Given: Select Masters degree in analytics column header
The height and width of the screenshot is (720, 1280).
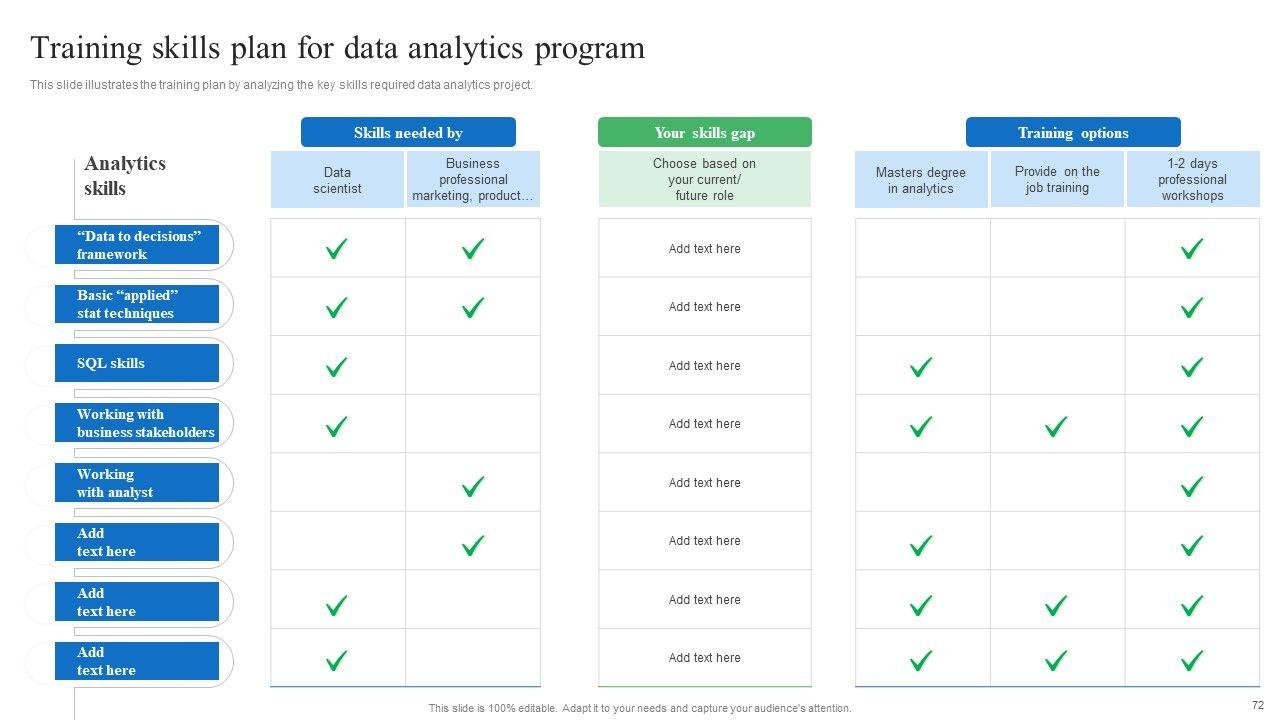Looking at the screenshot, I should coord(921,180).
